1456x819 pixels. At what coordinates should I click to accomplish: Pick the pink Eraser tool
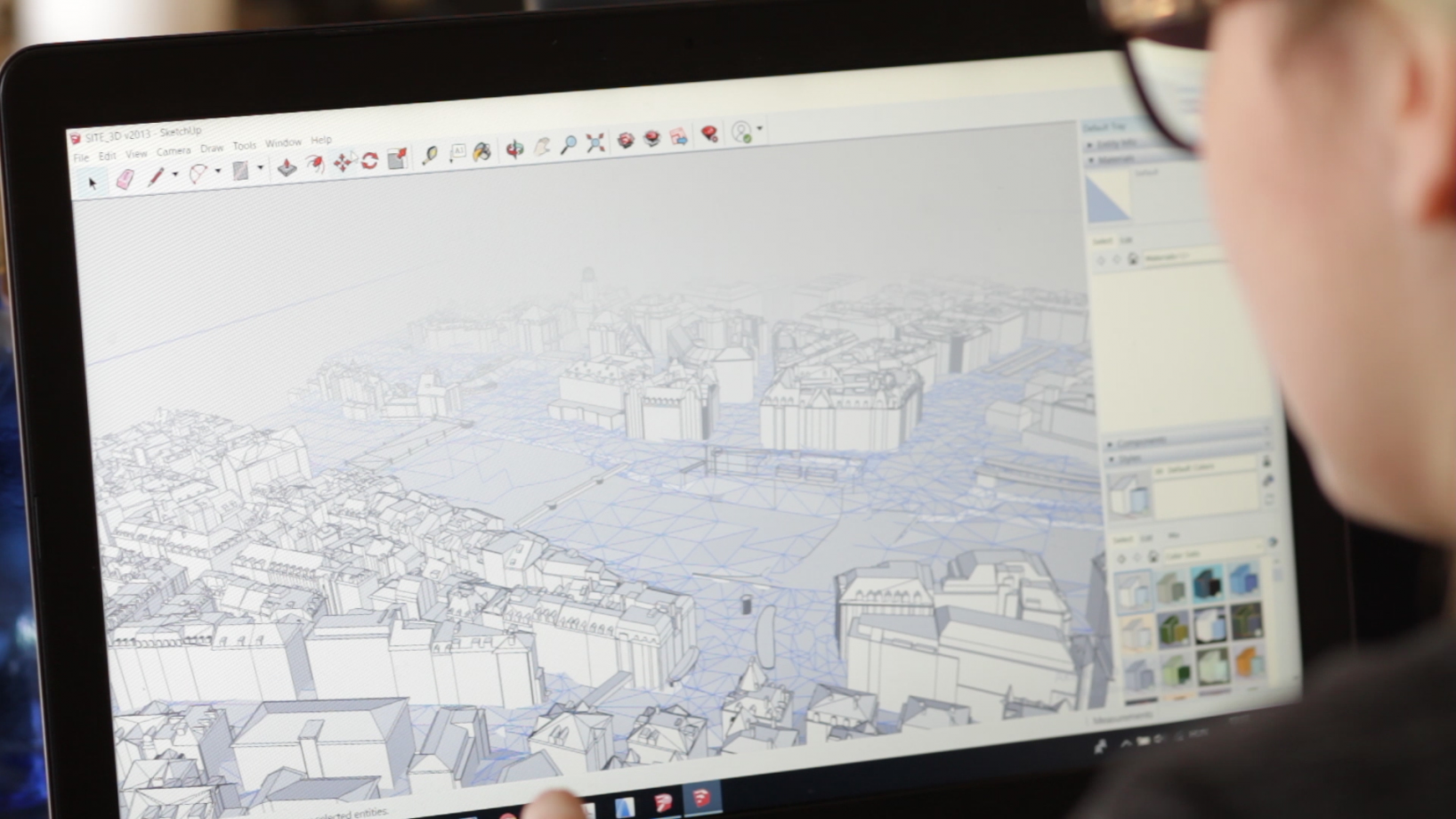[x=125, y=179]
